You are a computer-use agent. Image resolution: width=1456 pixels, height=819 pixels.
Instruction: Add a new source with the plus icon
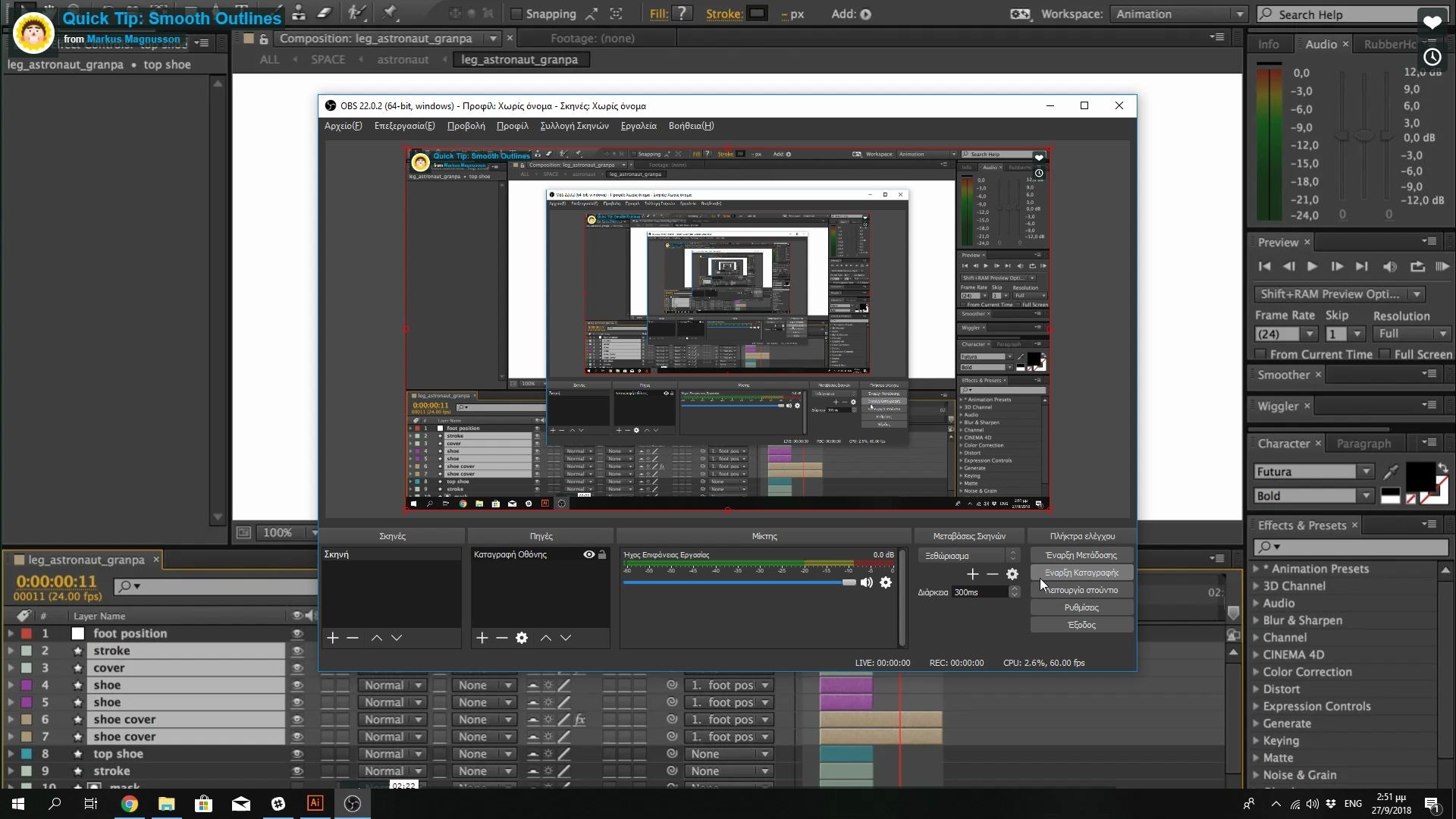tap(482, 638)
